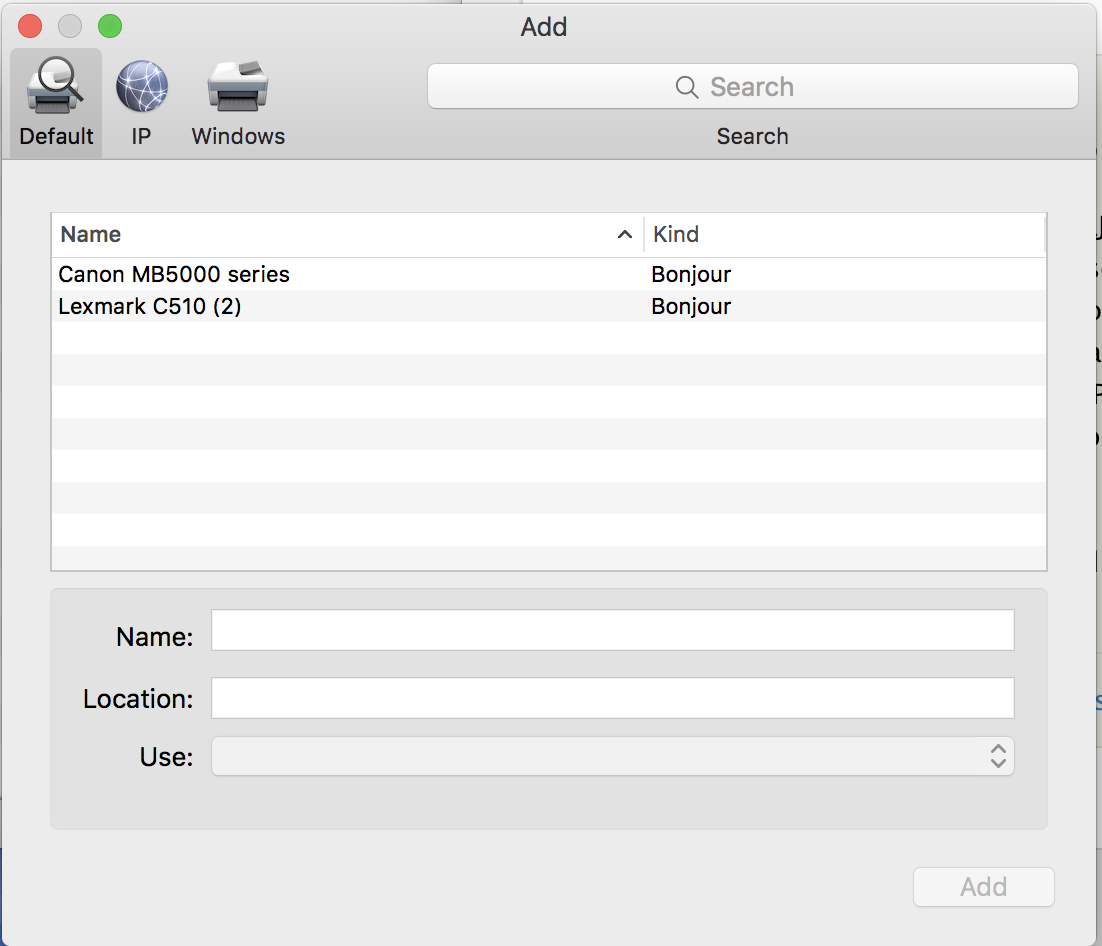This screenshot has height=946, width=1102.
Task: Click the green zoom button
Action: tap(110, 26)
